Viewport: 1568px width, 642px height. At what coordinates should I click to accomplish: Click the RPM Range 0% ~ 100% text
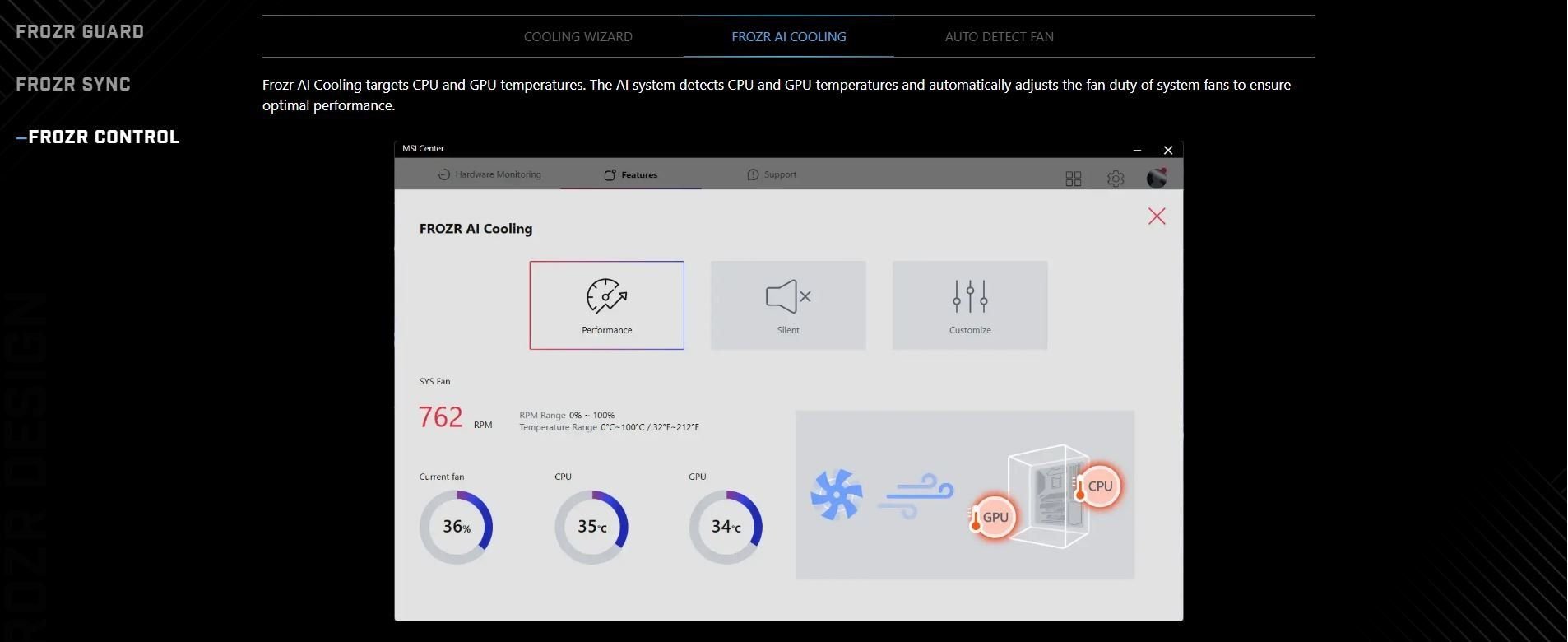[567, 415]
